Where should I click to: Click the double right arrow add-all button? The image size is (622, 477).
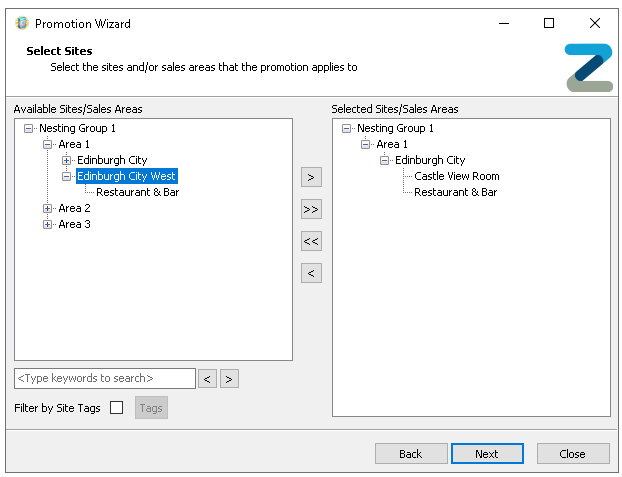311,209
